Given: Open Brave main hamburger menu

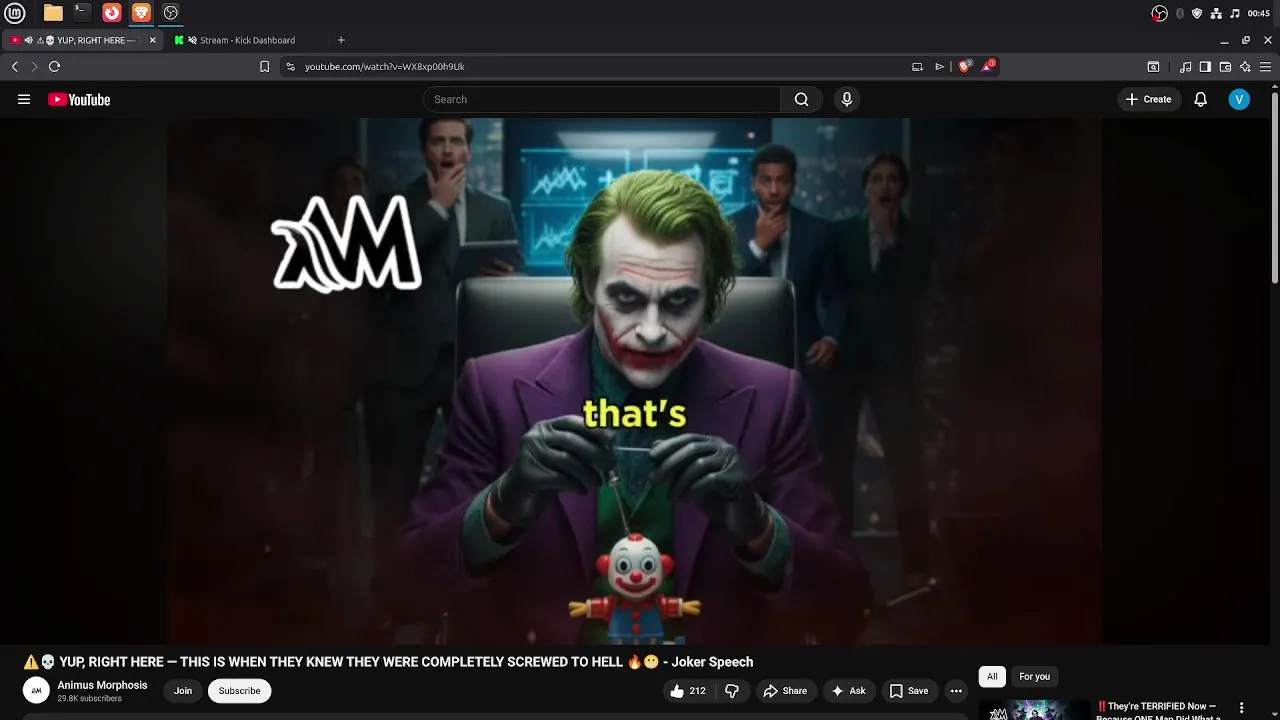Looking at the screenshot, I should [x=1265, y=67].
